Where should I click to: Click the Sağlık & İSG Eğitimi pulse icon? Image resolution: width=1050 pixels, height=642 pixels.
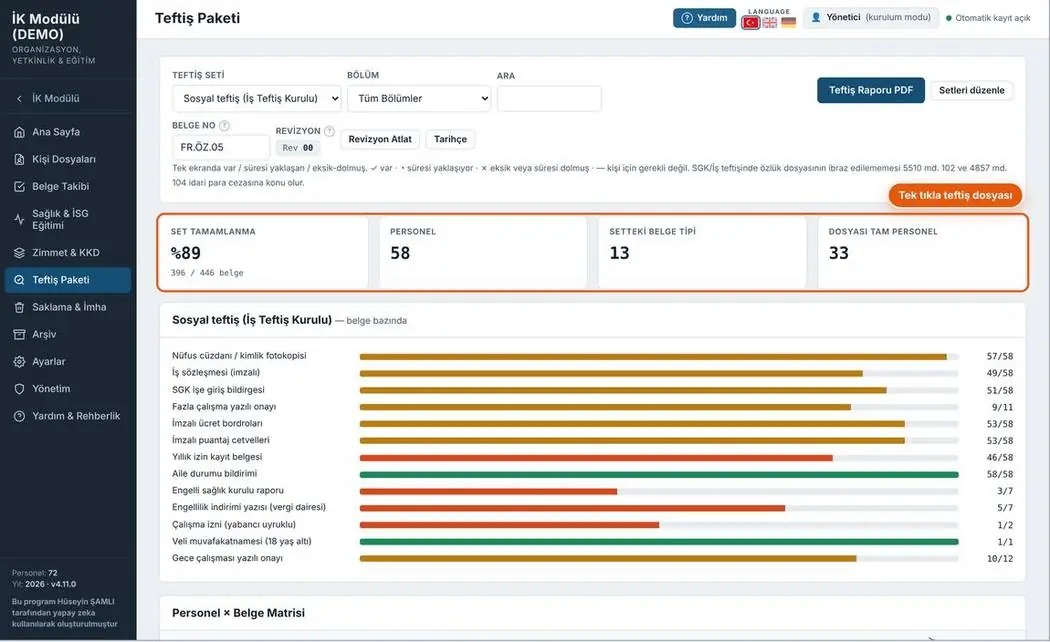click(x=19, y=219)
